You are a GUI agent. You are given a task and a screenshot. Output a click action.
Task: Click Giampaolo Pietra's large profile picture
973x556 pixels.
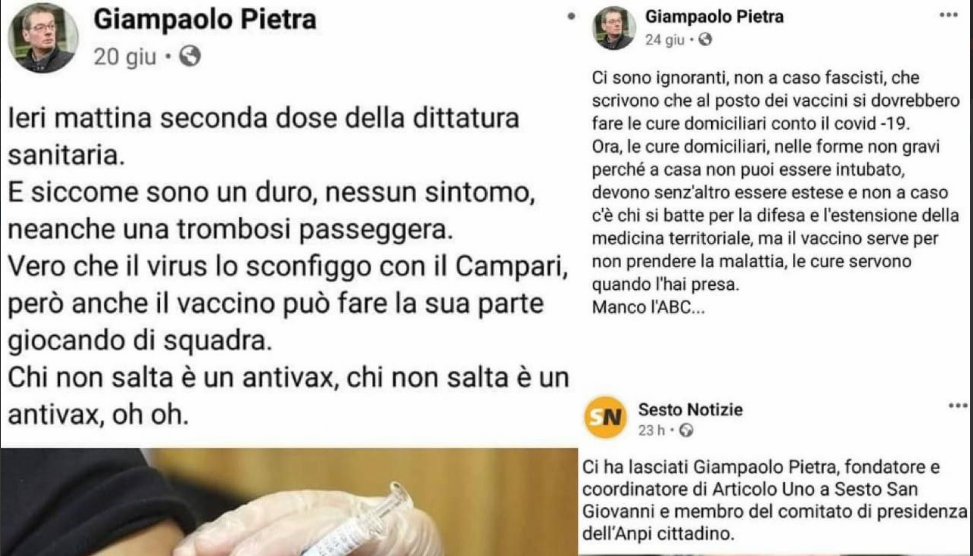pos(43,38)
